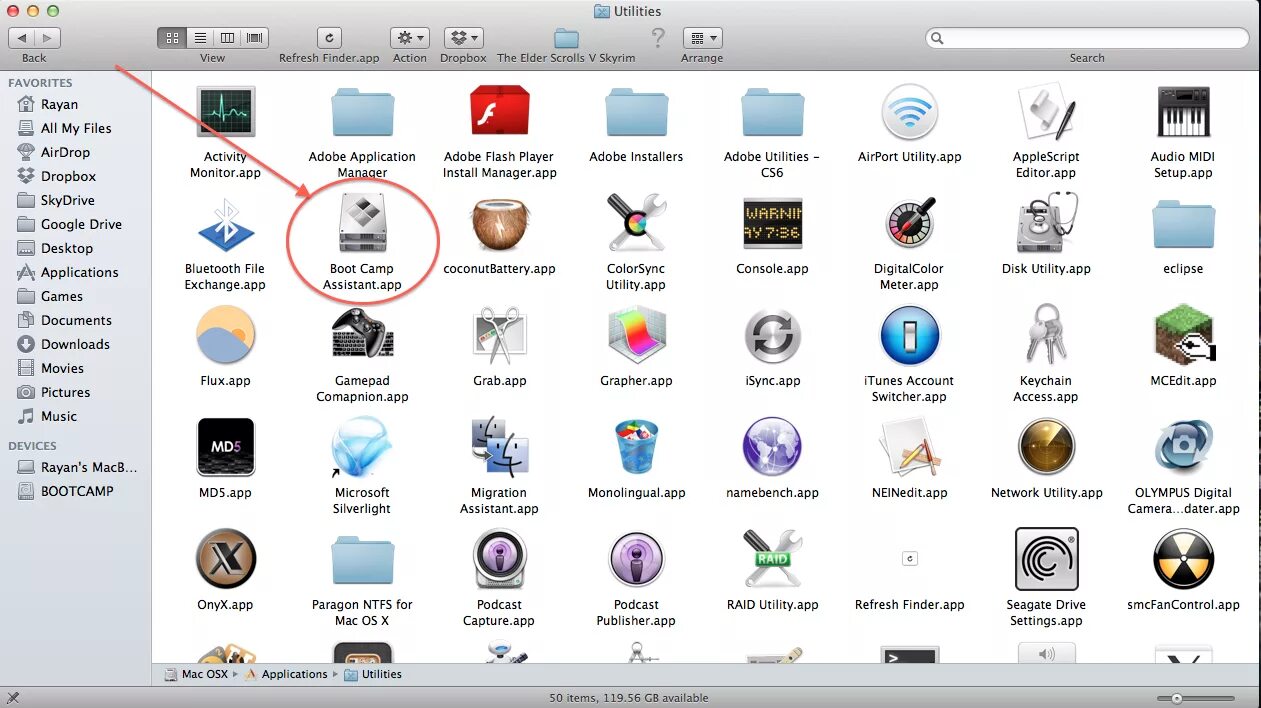This screenshot has height=708, width=1261.
Task: Select smcFanControl.app icon
Action: (1184, 560)
